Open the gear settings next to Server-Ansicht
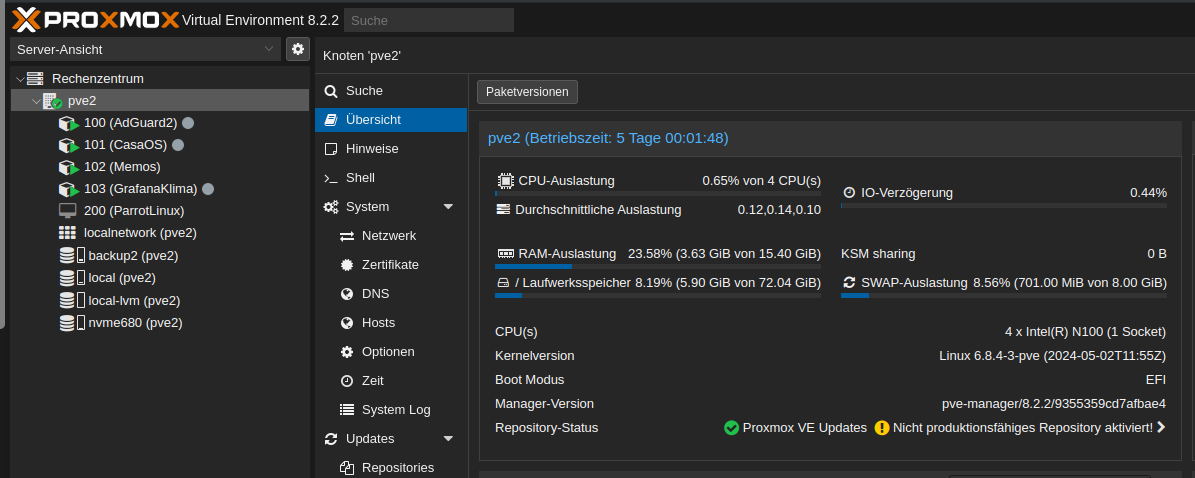The width and height of the screenshot is (1195, 478). pyautogui.click(x=298, y=50)
